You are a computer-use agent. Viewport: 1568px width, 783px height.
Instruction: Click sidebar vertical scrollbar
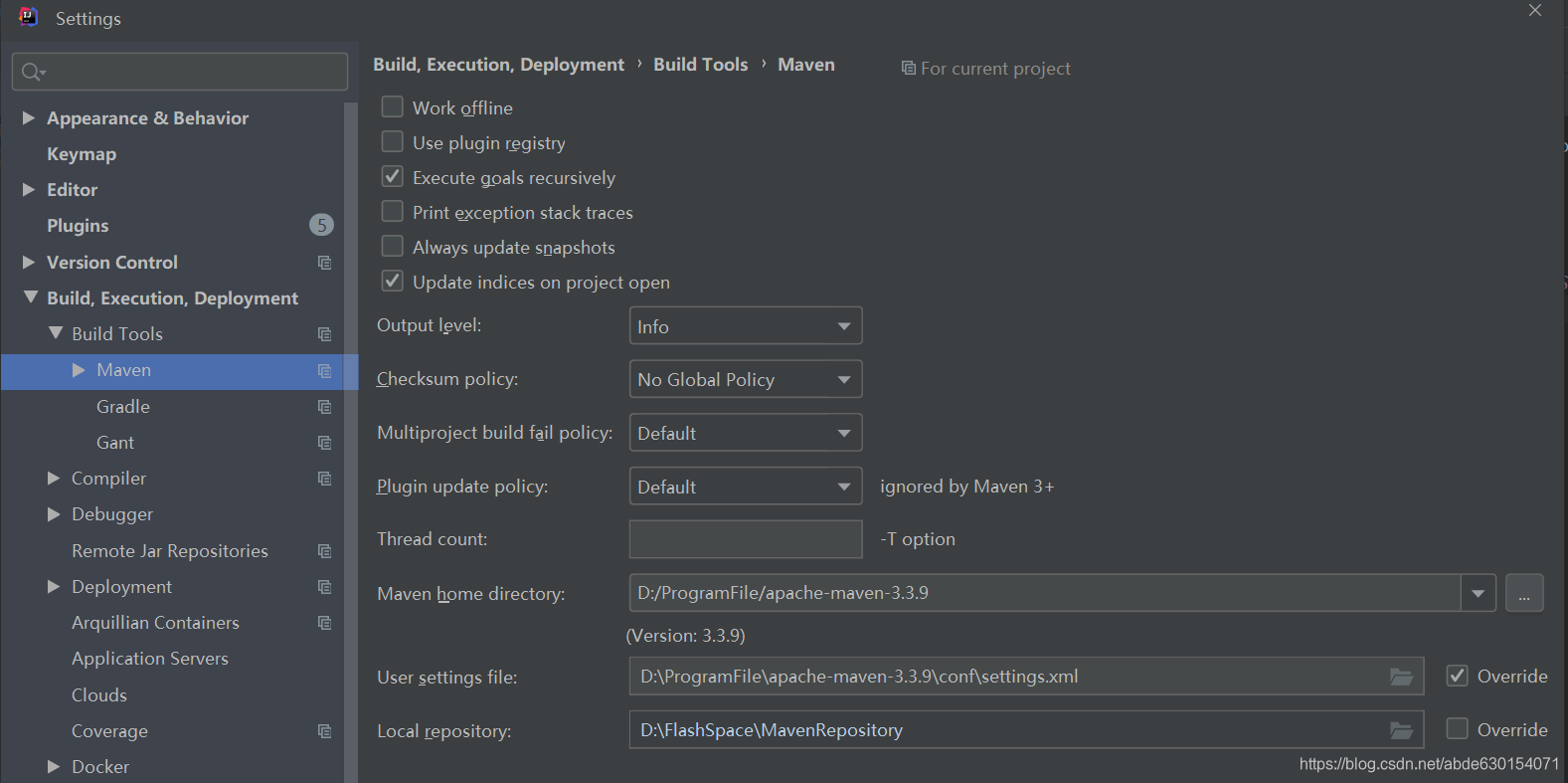(x=351, y=443)
